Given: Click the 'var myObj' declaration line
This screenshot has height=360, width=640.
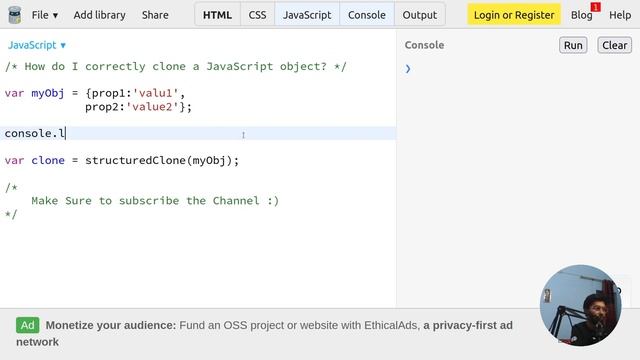Looking at the screenshot, I should pyautogui.click(x=95, y=93).
